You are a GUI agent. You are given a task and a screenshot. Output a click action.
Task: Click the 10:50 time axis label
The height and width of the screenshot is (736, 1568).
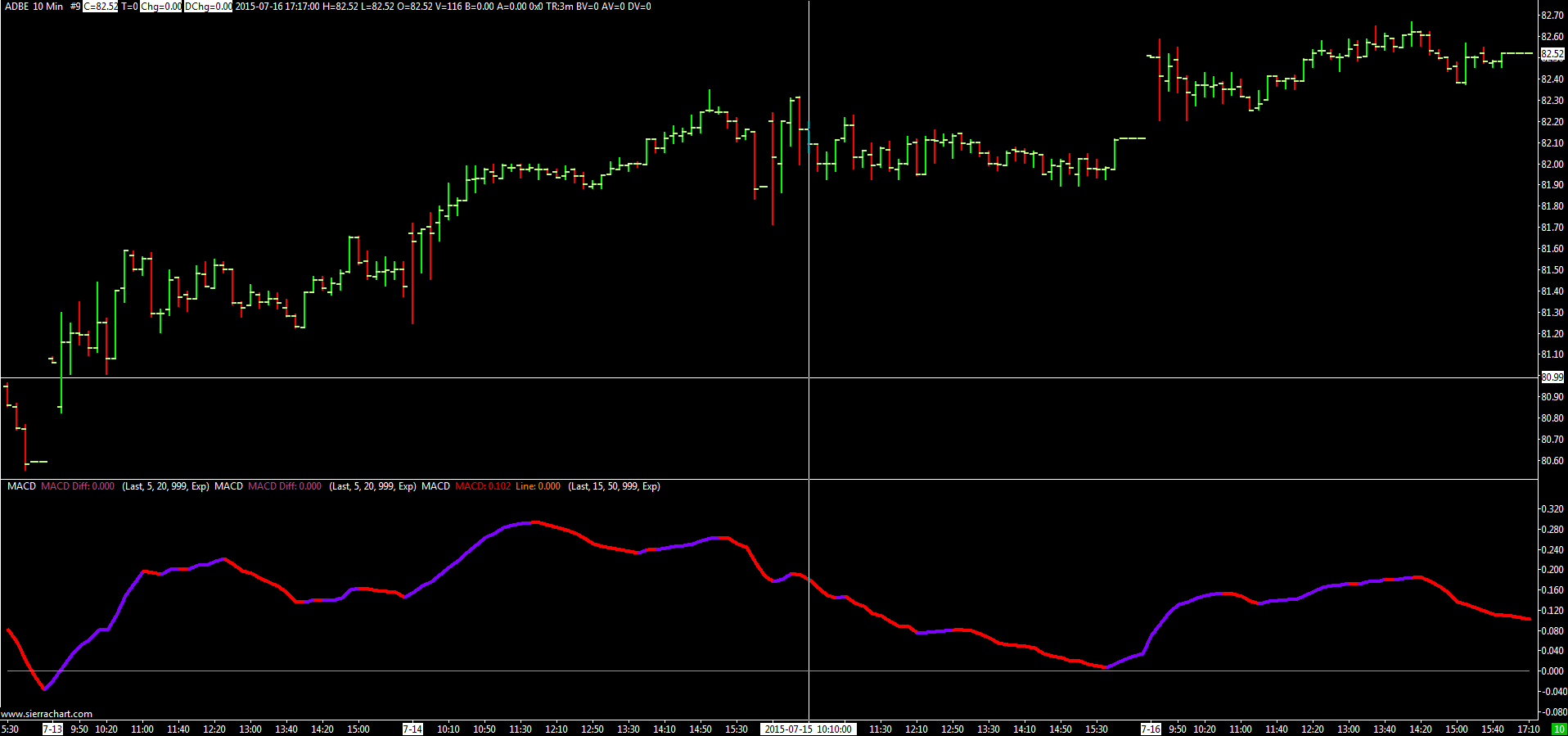[484, 729]
